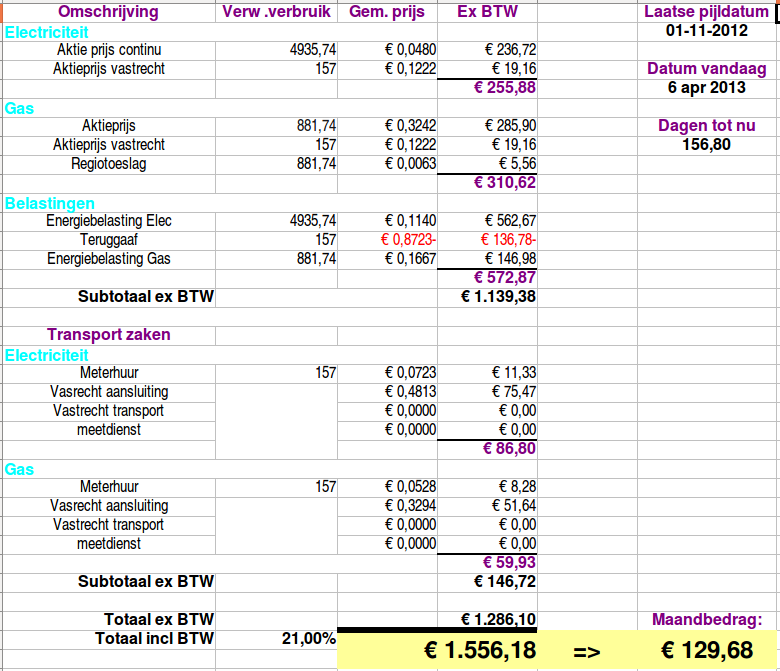Click the grand total '€ 1.556,18'
This screenshot has width=780, height=671.
437,650
